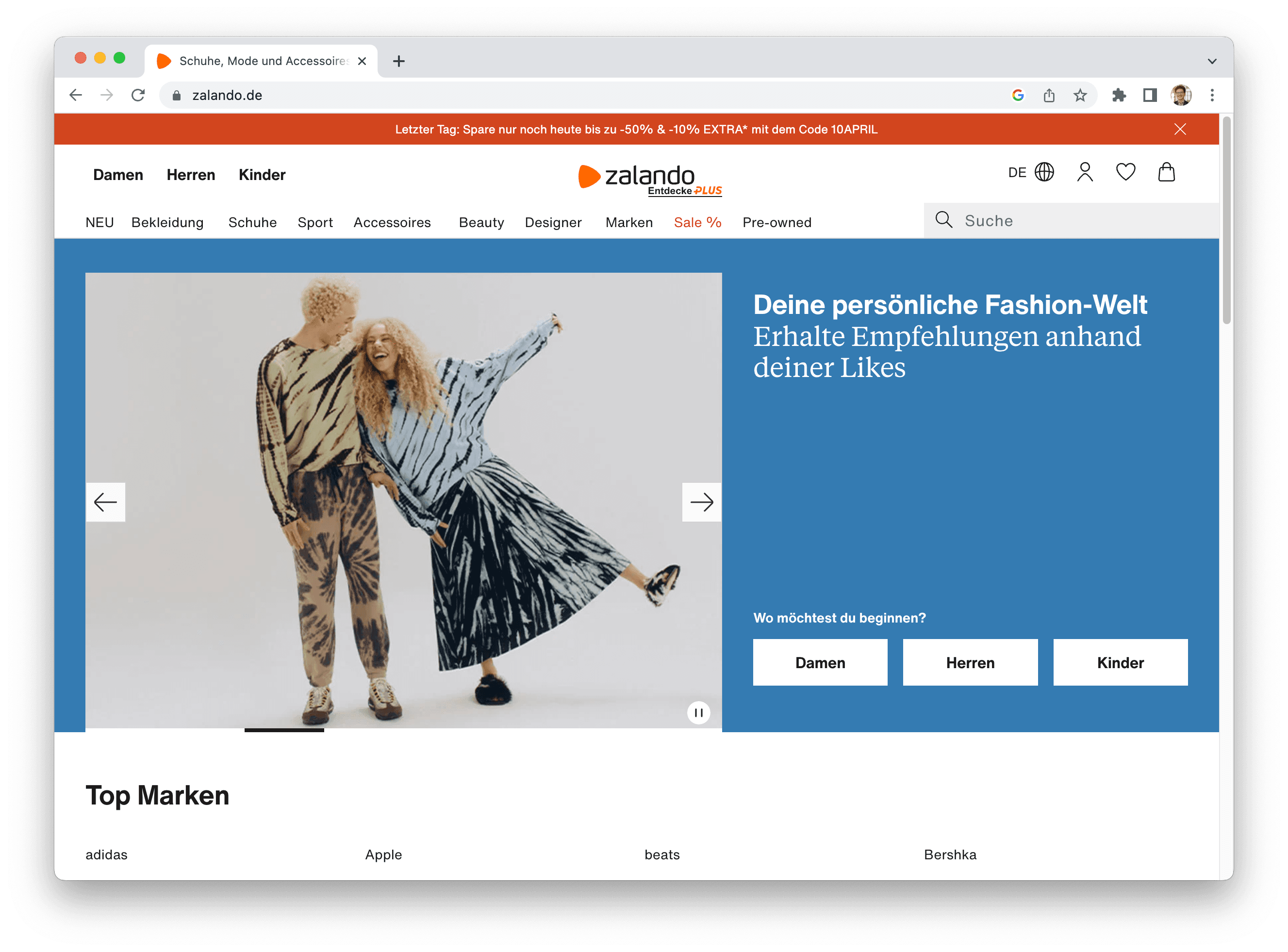Open the NEU category

[99, 222]
